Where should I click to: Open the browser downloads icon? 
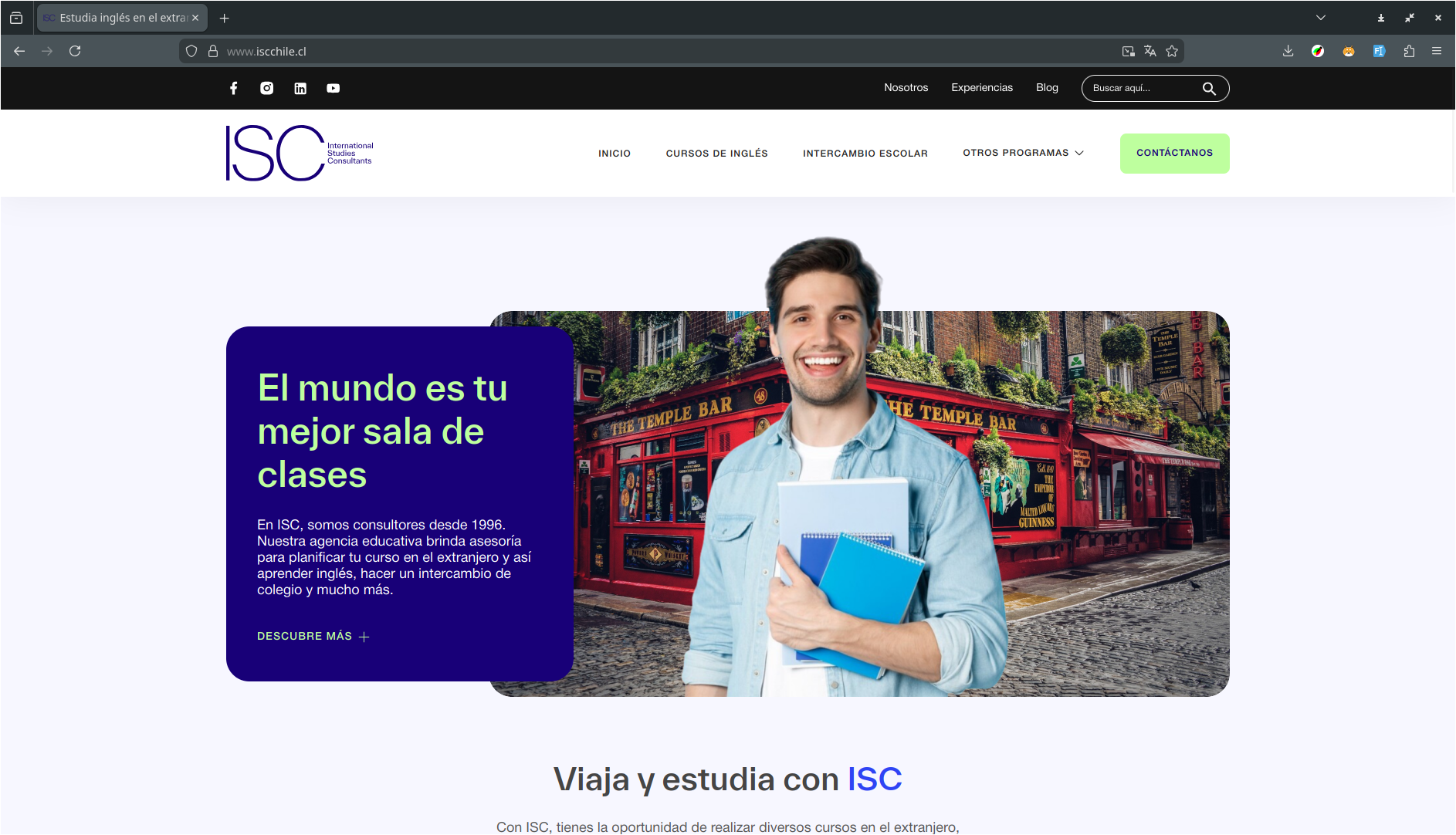coord(1288,51)
